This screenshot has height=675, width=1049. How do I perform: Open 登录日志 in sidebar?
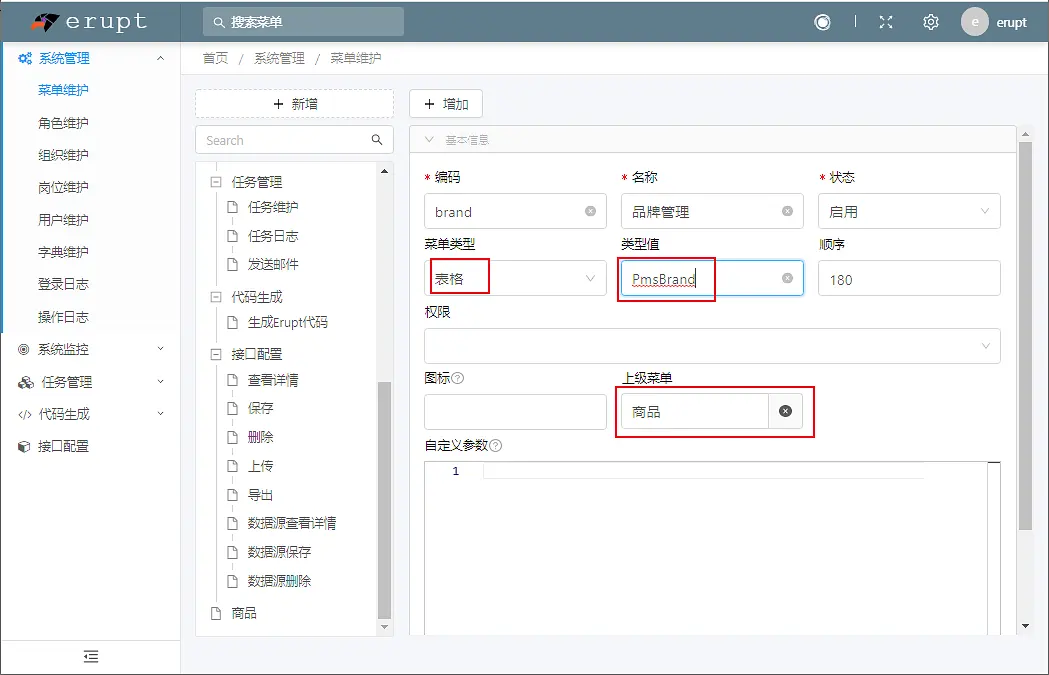tap(63, 284)
